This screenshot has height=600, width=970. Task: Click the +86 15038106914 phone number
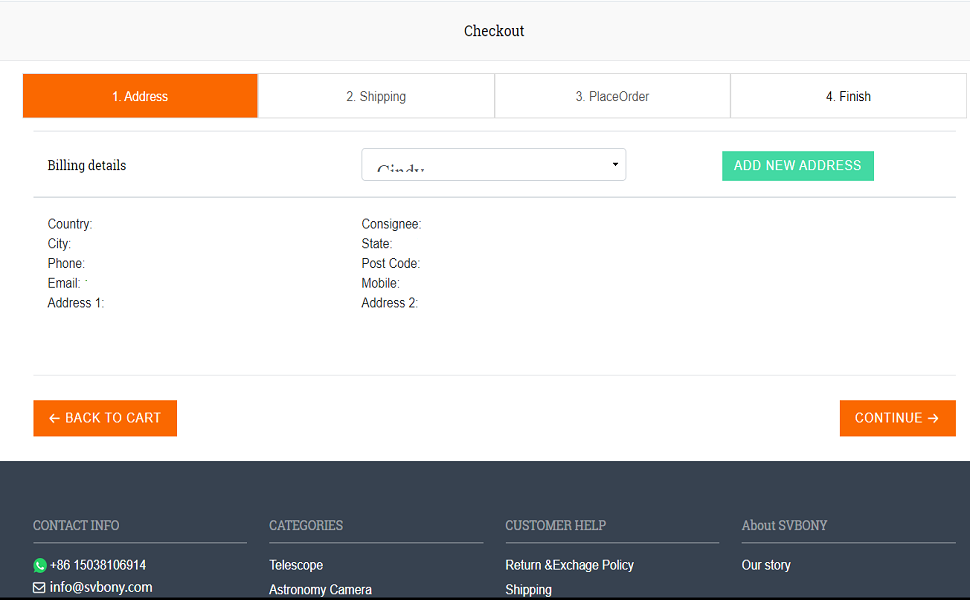[98, 565]
